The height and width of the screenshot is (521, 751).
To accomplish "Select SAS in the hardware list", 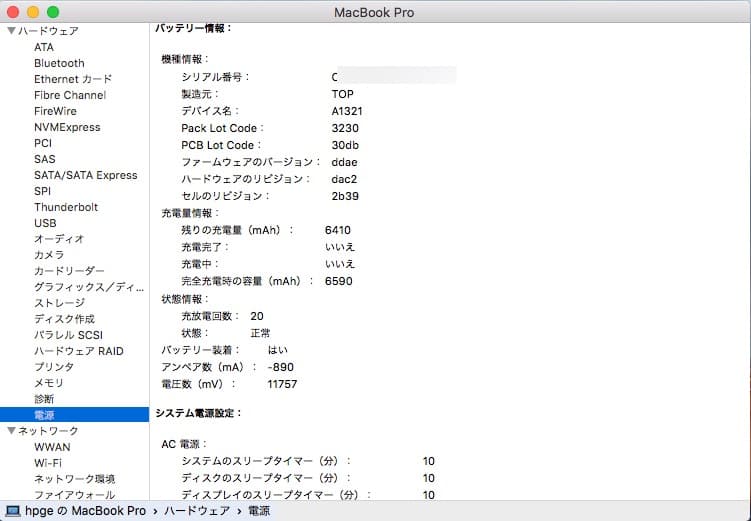I will [45, 159].
